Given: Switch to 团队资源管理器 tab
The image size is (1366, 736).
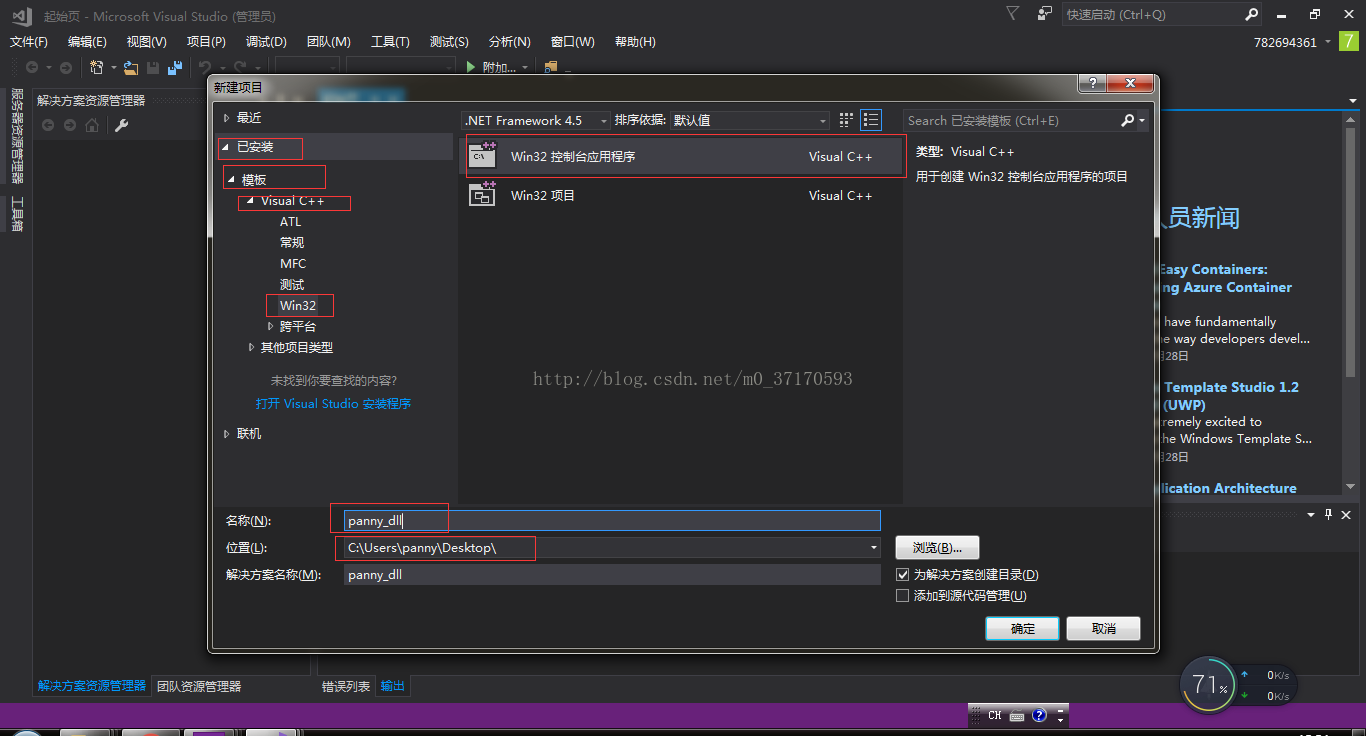Looking at the screenshot, I should point(199,686).
